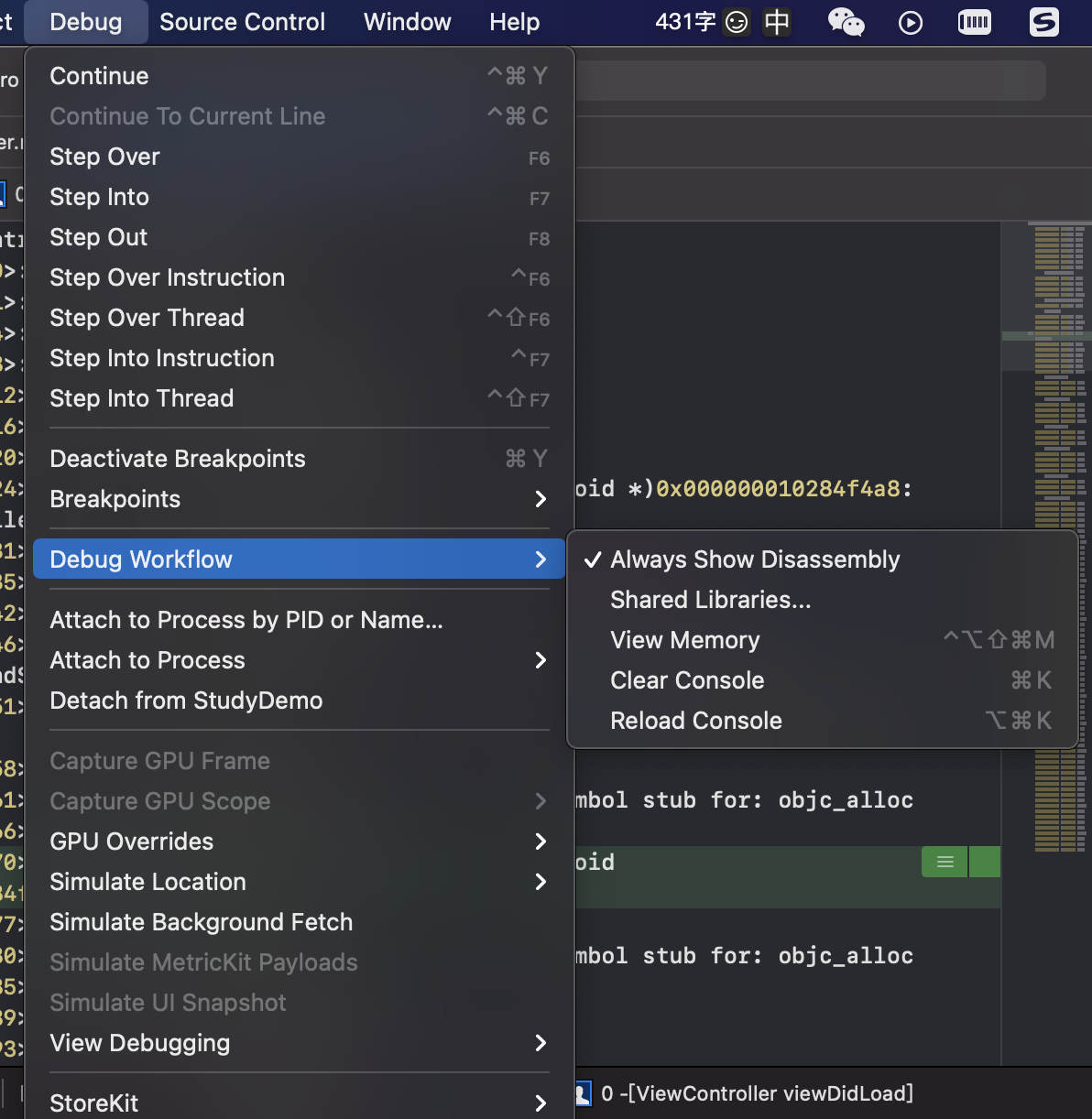Select Step Into Instruction
1092x1119 pixels.
[299, 358]
